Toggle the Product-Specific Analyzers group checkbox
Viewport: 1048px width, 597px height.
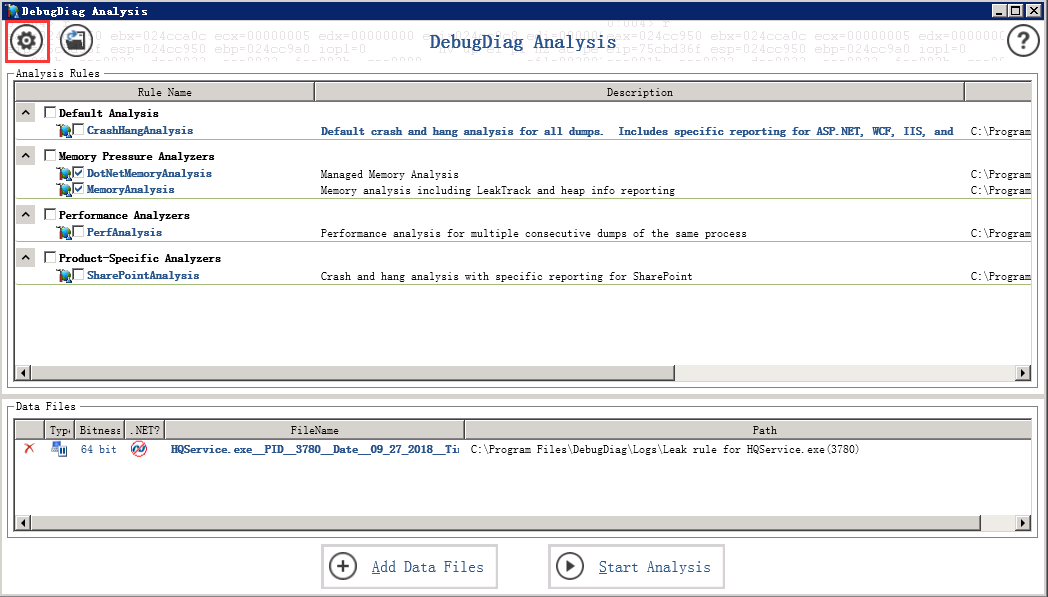[x=50, y=257]
